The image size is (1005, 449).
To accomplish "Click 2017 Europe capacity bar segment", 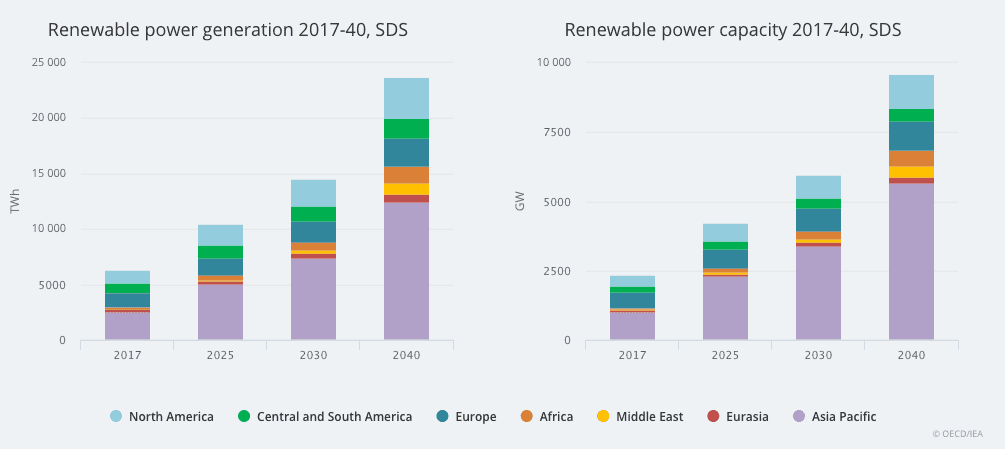I will (x=632, y=300).
